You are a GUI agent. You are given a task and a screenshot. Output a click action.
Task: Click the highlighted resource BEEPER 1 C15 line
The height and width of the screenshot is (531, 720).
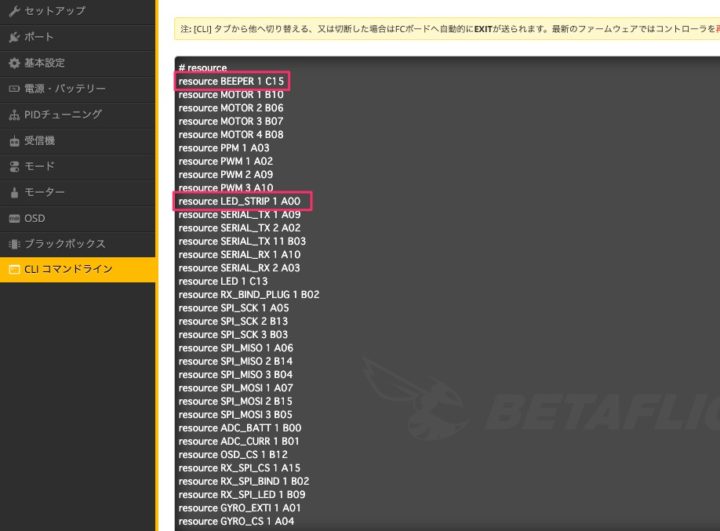(x=234, y=81)
